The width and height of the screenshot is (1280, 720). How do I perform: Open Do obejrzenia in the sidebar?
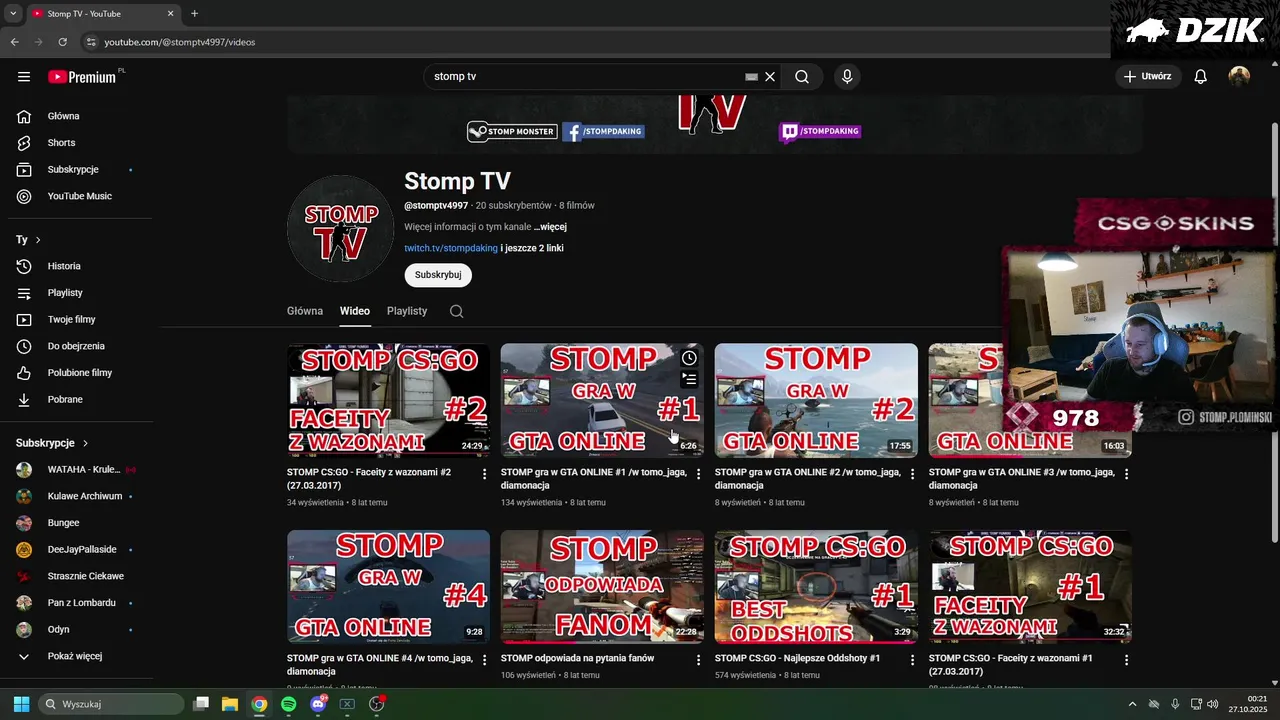(78, 346)
